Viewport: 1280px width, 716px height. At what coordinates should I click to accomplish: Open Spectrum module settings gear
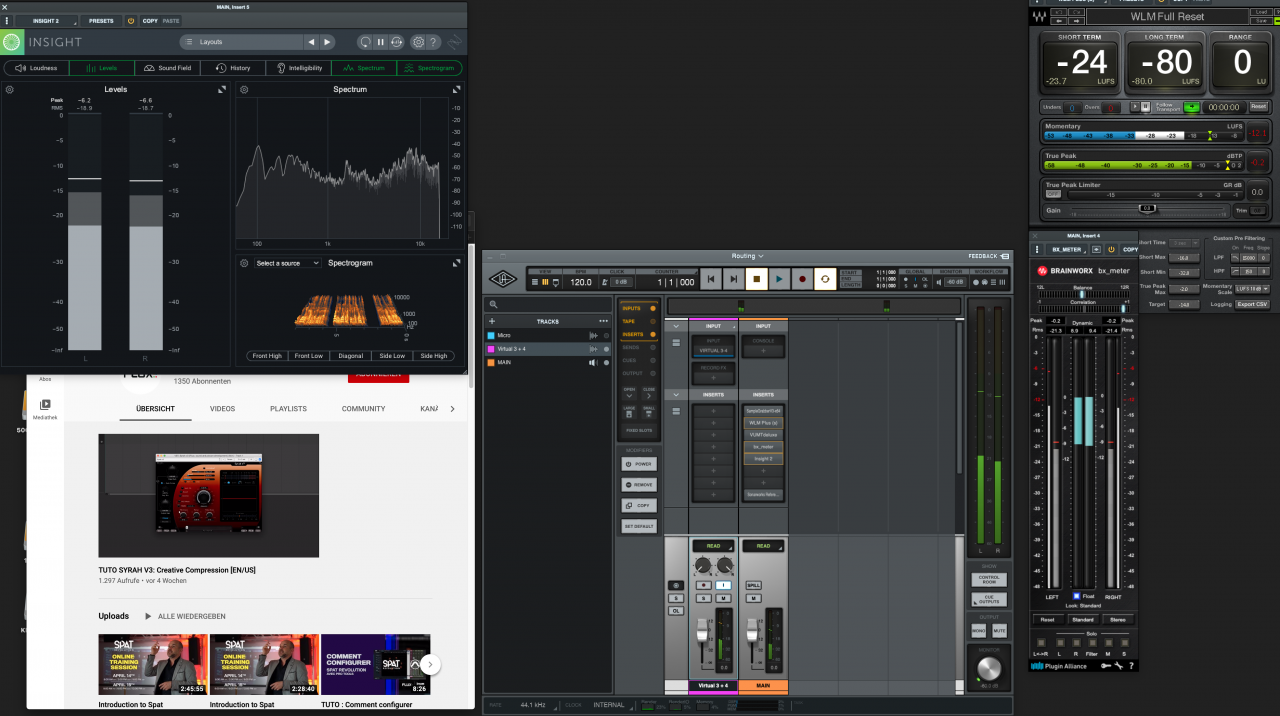click(244, 90)
